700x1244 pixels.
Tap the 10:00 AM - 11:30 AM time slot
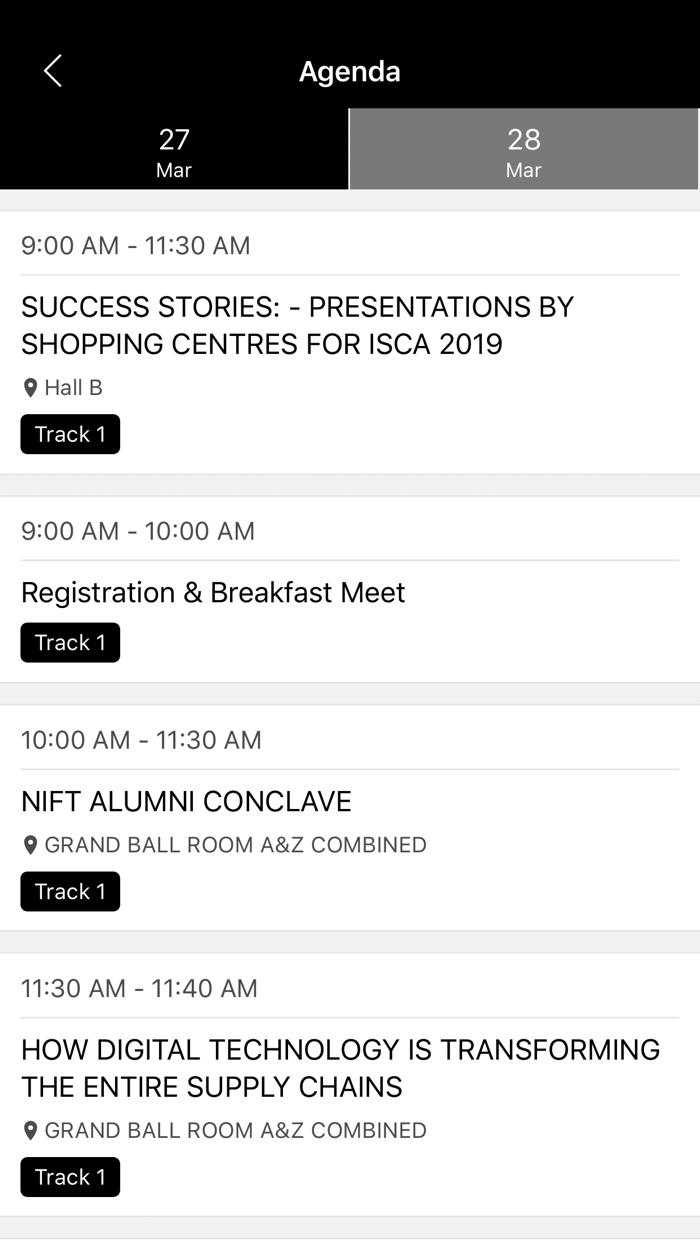[141, 740]
